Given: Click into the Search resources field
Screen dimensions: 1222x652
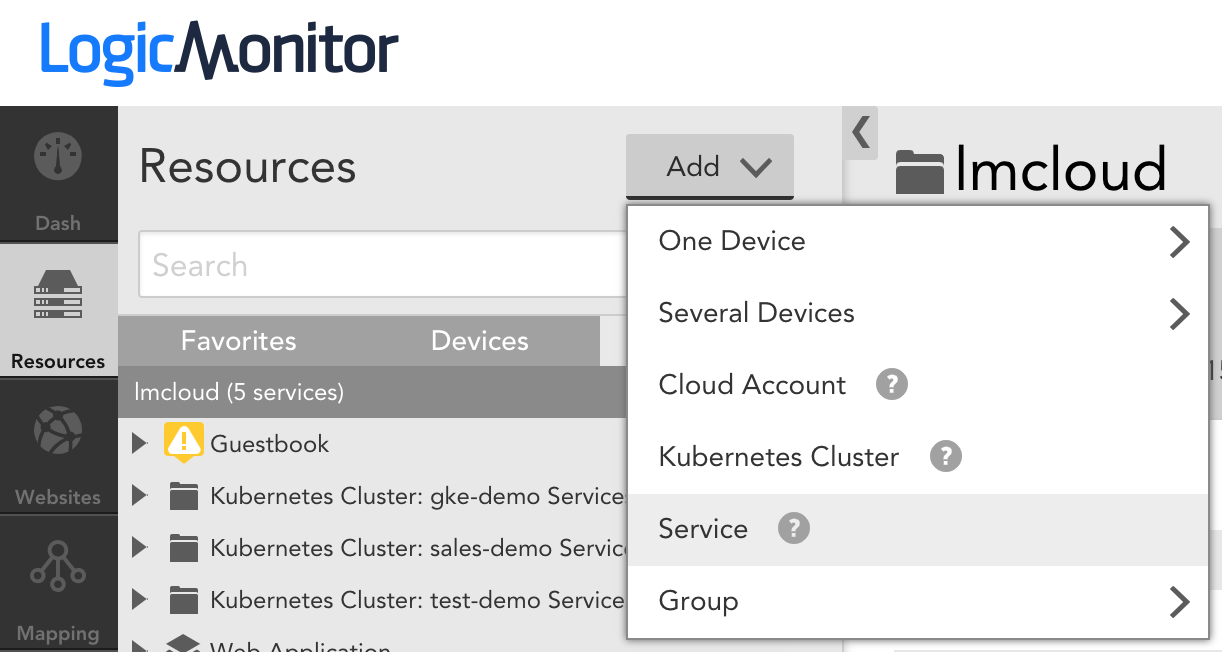Looking at the screenshot, I should coord(383,265).
